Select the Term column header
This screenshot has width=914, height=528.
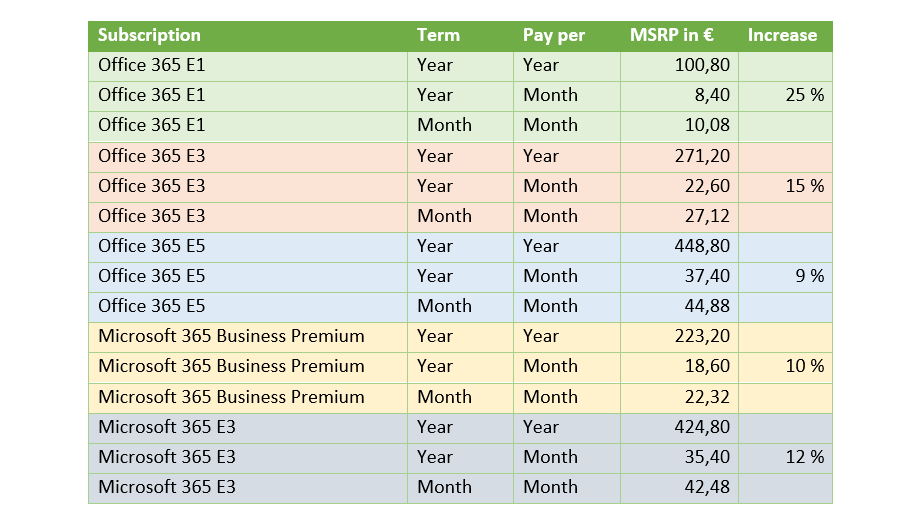460,36
